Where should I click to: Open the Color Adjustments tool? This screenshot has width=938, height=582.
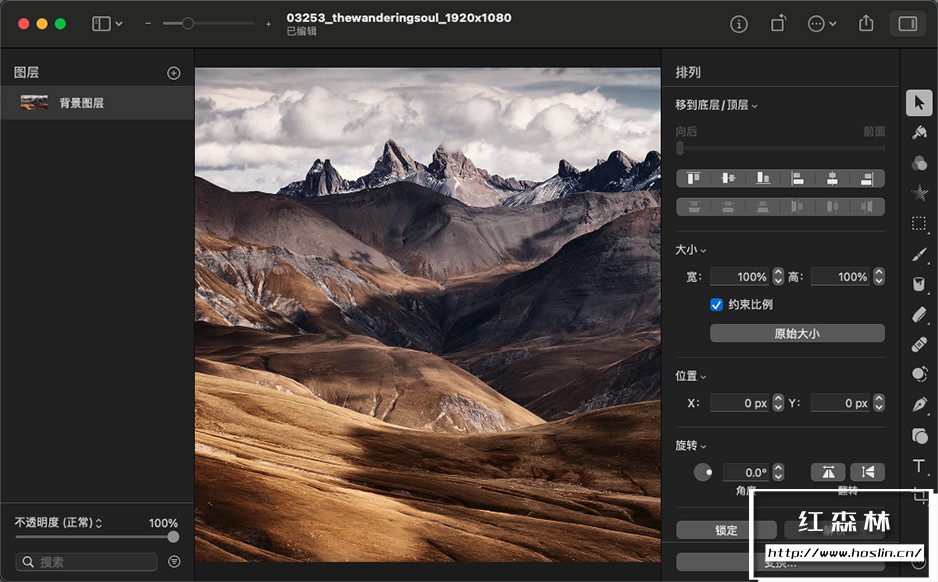click(x=920, y=163)
